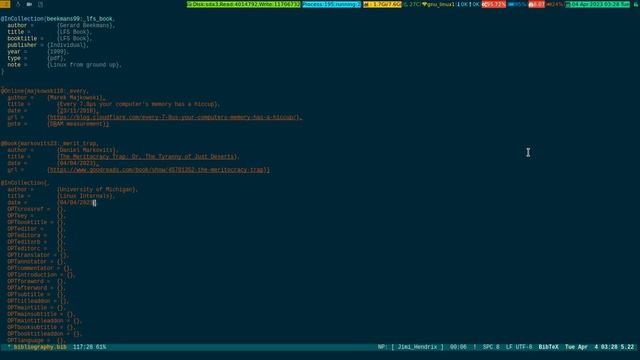Click the note 'Linux from ground up' value
This screenshot has width=640, height=360.
[84, 64]
